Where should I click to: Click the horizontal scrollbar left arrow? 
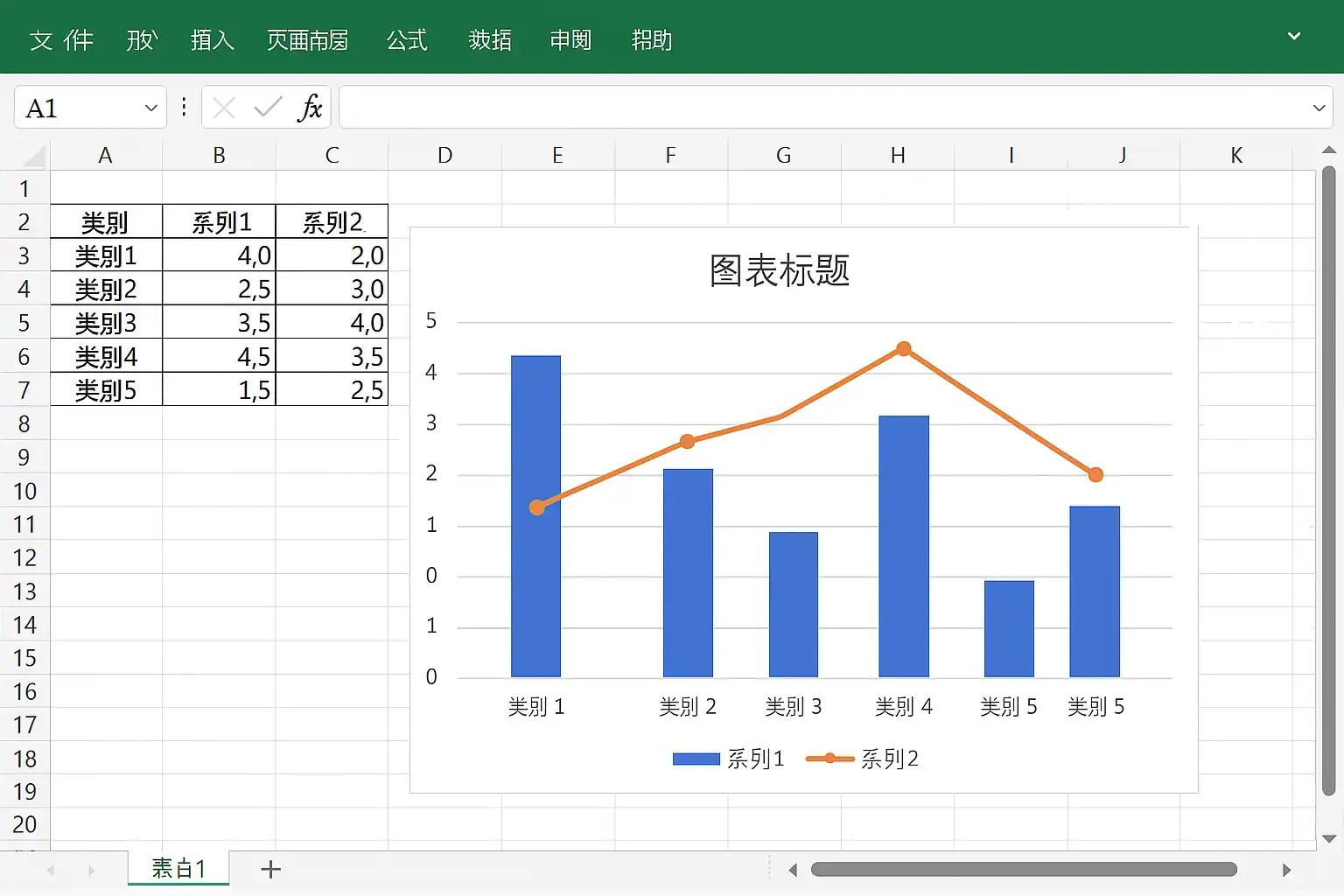click(x=793, y=870)
